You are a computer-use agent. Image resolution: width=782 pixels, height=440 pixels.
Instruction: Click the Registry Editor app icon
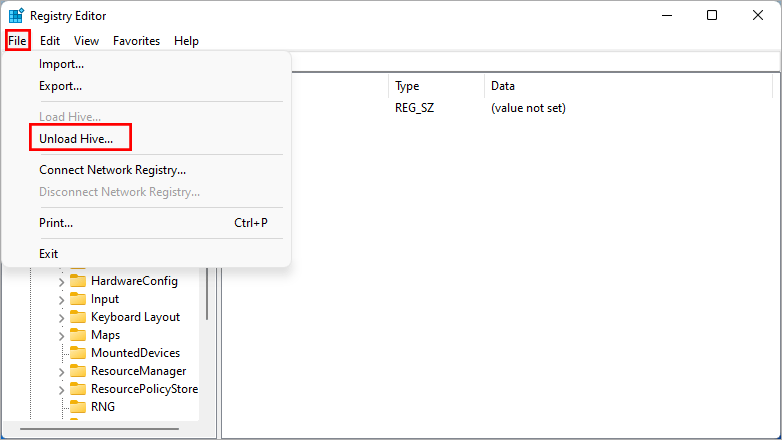pyautogui.click(x=16, y=16)
